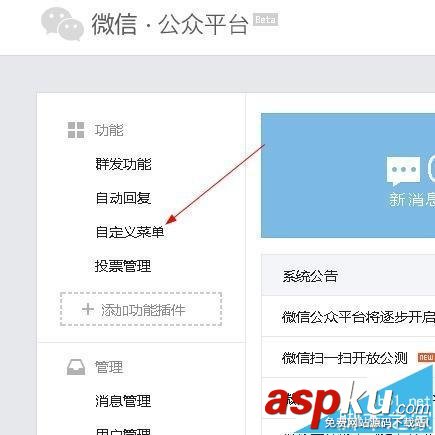Image resolution: width=435 pixels, height=435 pixels.
Task: Open announcement 微信扫一扫开放公测
Action: (x=345, y=358)
